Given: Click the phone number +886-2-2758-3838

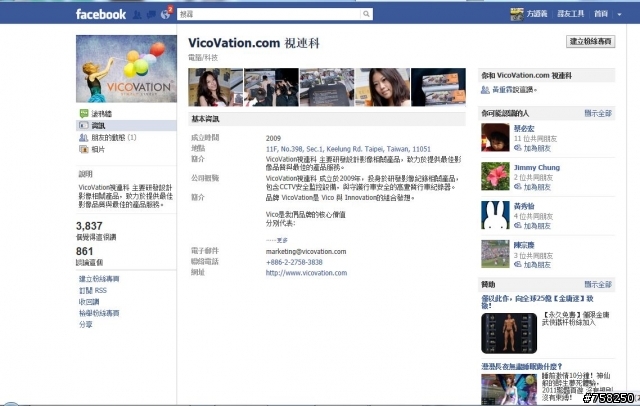Looking at the screenshot, I should pyautogui.click(x=294, y=262).
